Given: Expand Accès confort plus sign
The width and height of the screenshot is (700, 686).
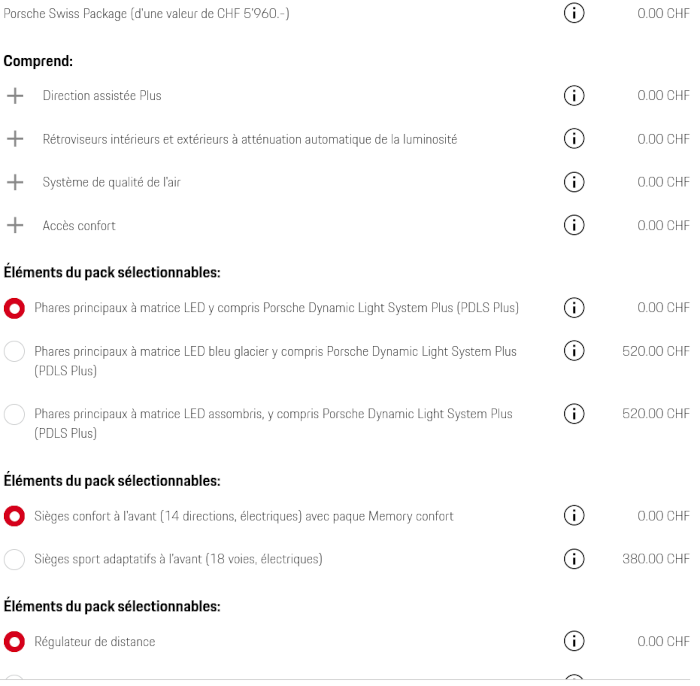Looking at the screenshot, I should coord(15,225).
